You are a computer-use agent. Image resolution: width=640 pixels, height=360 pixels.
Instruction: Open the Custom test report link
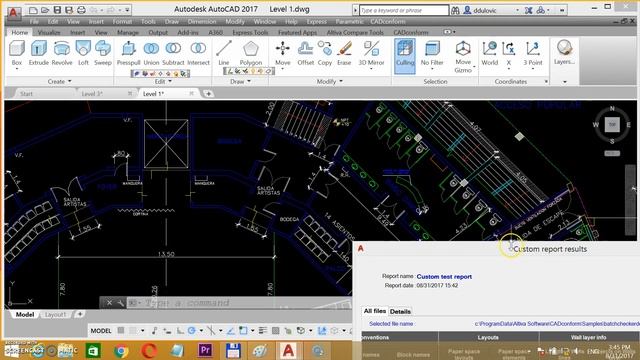pos(444,276)
